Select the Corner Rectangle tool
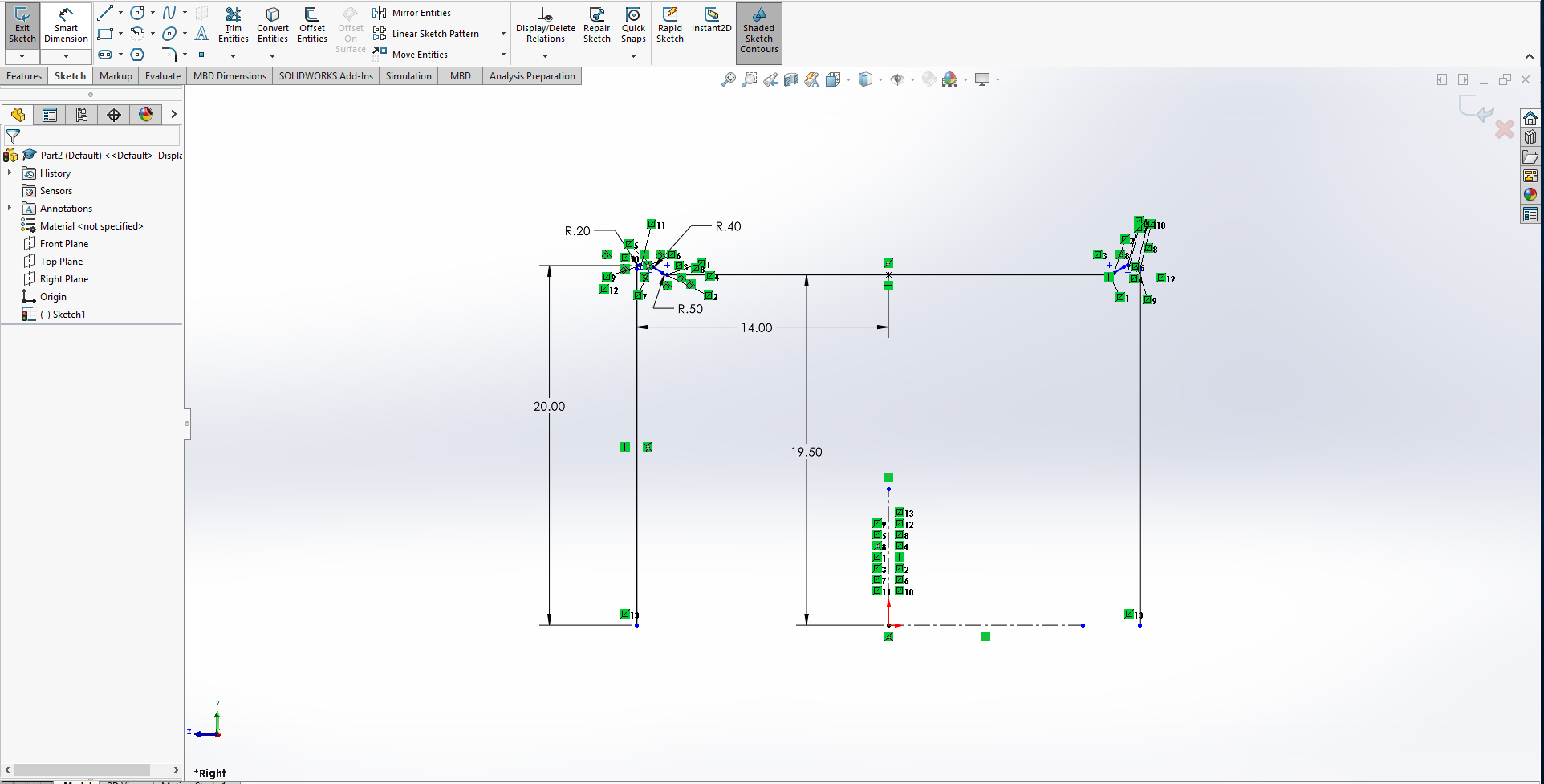 coord(105,34)
